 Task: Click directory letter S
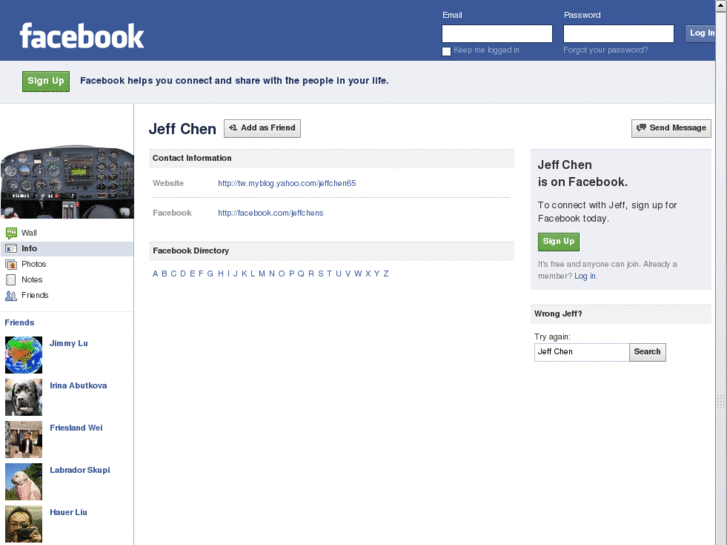point(320,274)
